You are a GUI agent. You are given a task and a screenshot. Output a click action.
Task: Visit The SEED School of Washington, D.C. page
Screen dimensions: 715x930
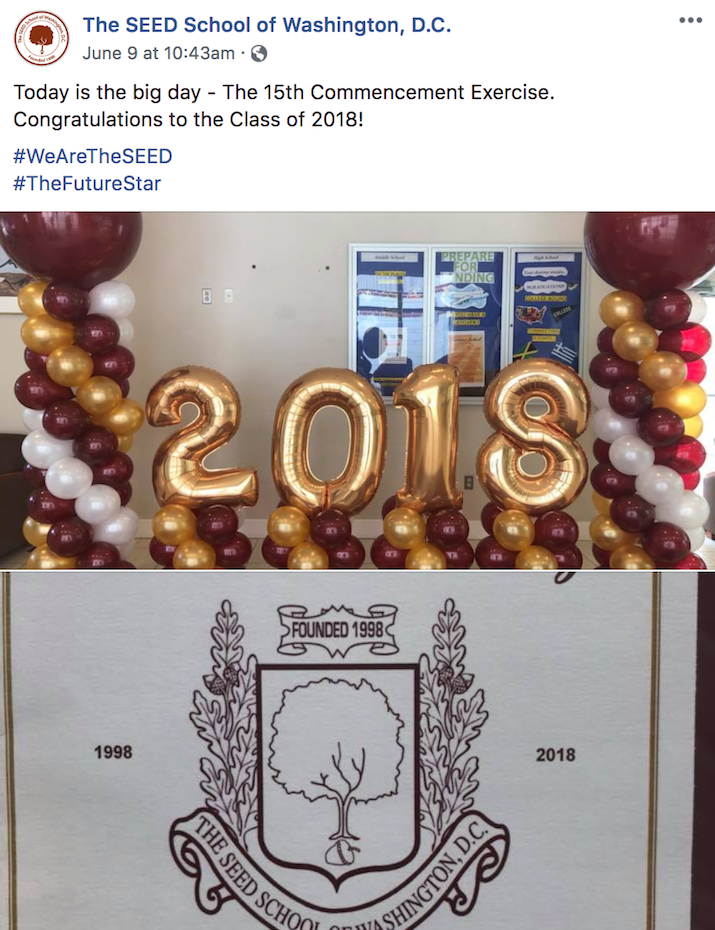[x=267, y=25]
